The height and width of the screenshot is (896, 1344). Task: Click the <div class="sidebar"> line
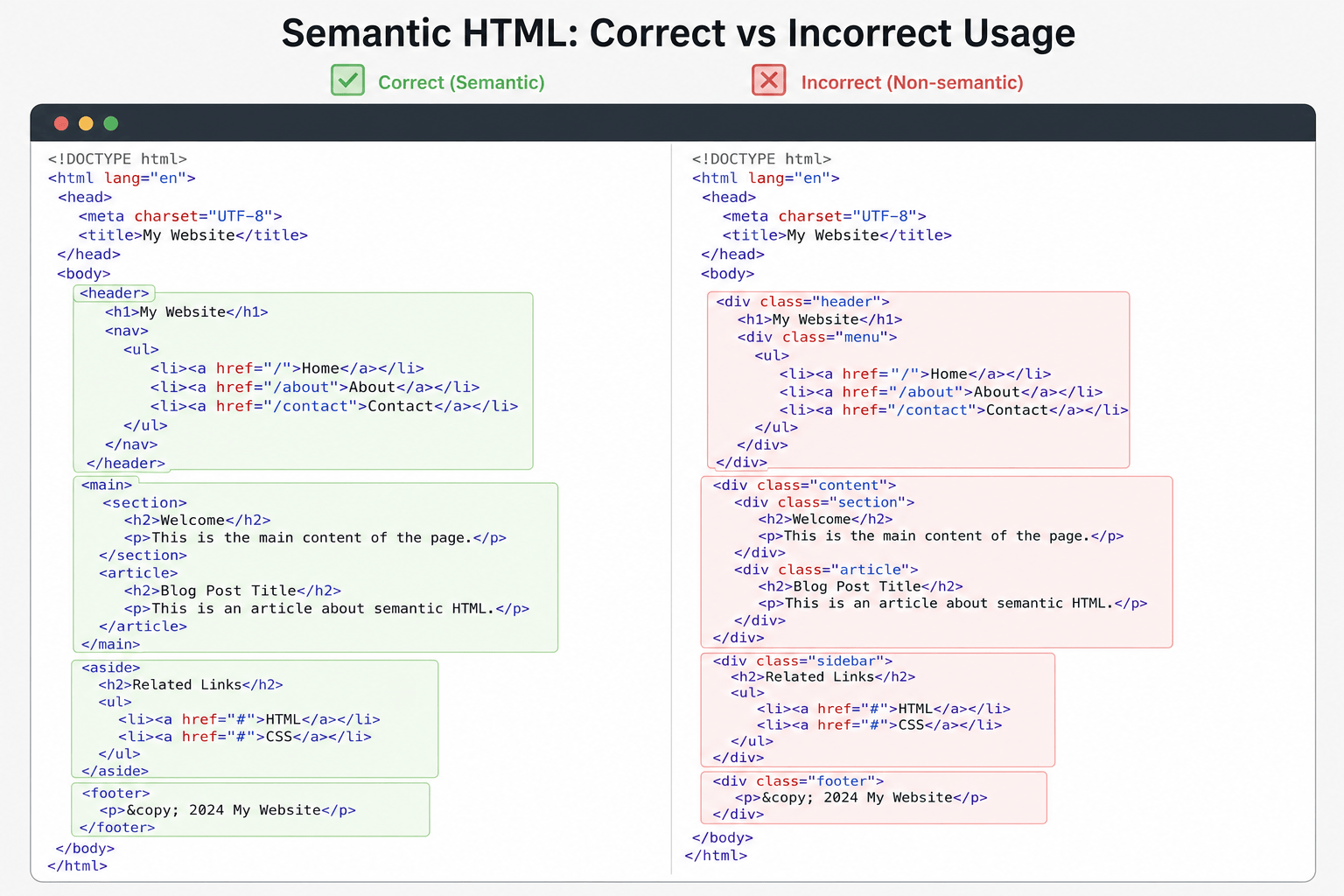[x=802, y=661]
